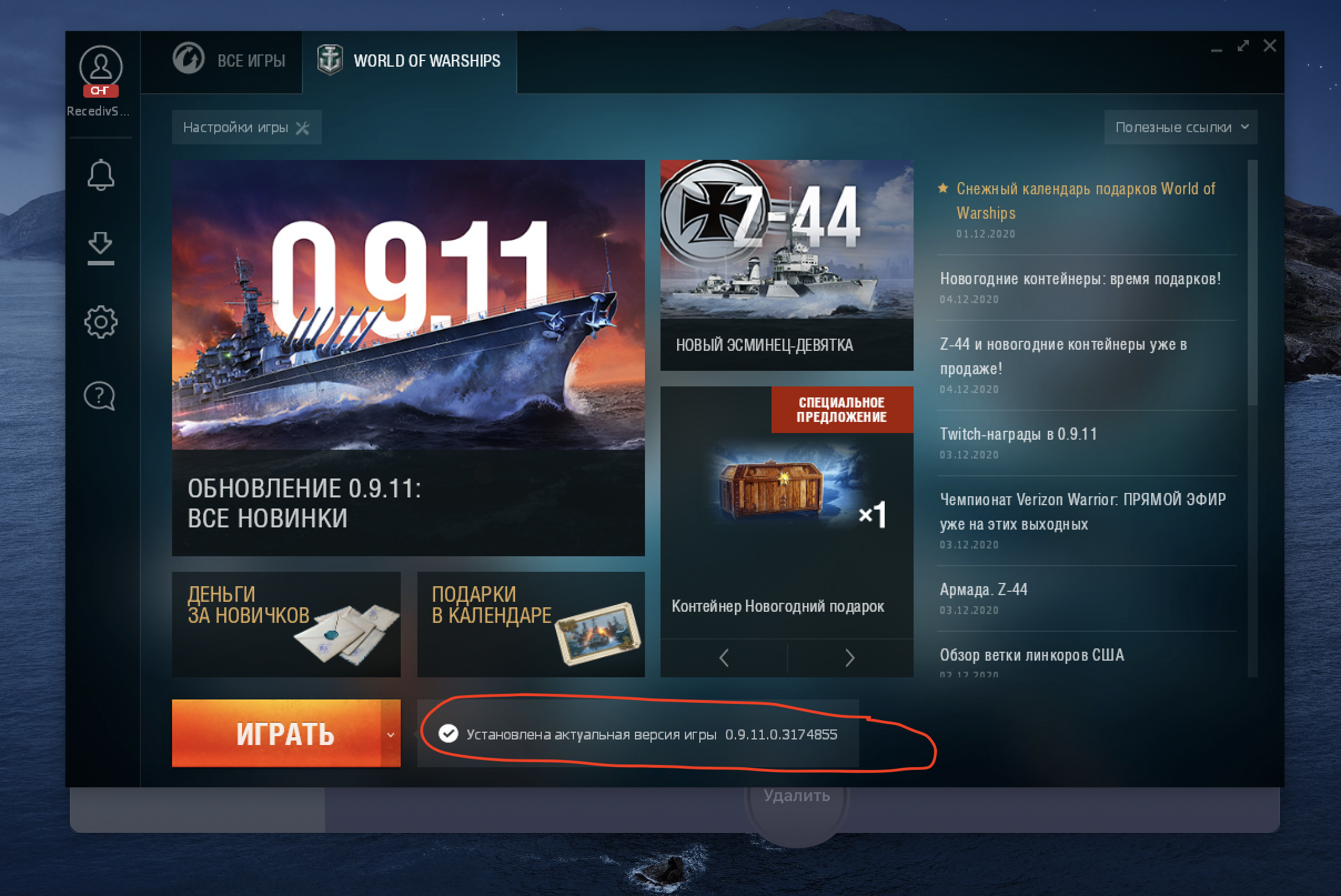Expand the ИГРАТЬ button dropdown arrow

[x=391, y=734]
